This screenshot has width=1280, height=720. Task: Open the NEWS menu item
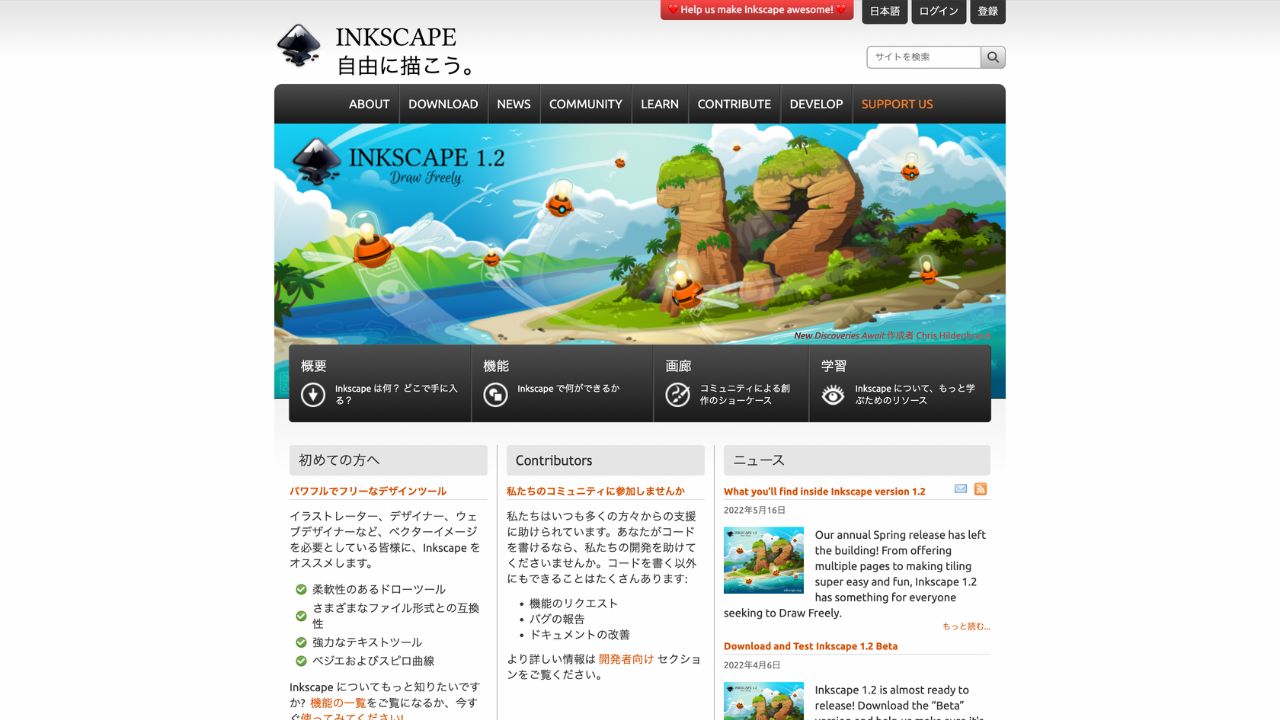(514, 104)
